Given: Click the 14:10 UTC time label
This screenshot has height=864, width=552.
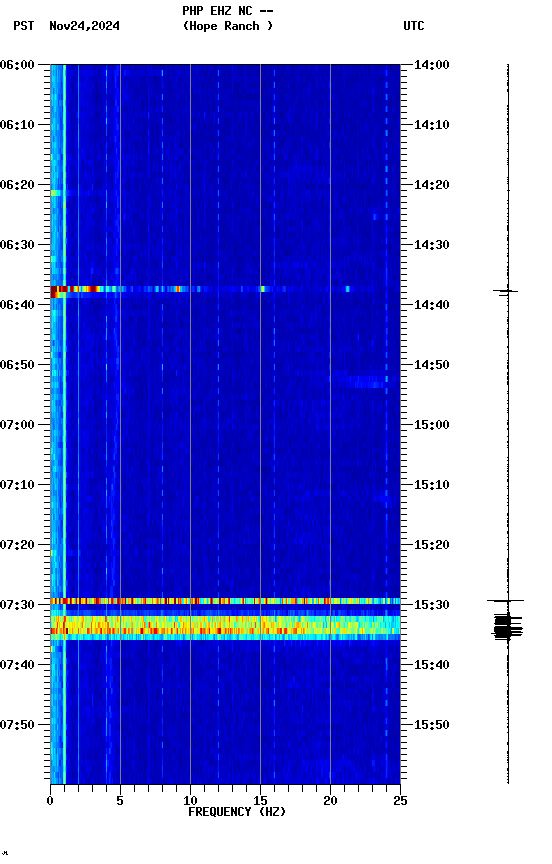Looking at the screenshot, I should click(x=432, y=125).
